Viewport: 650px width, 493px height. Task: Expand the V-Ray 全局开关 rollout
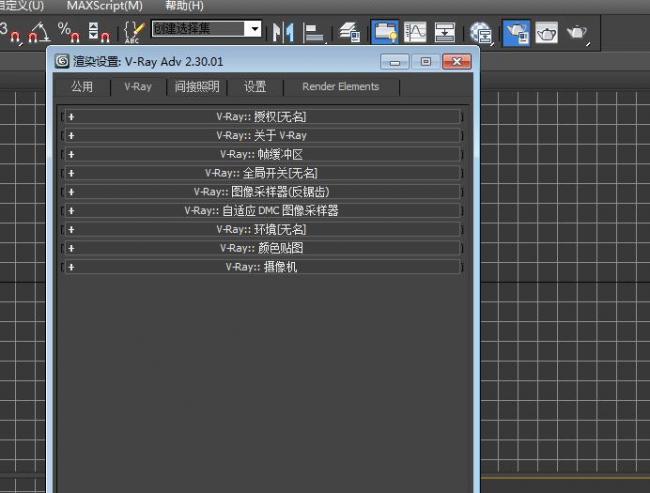[262, 173]
